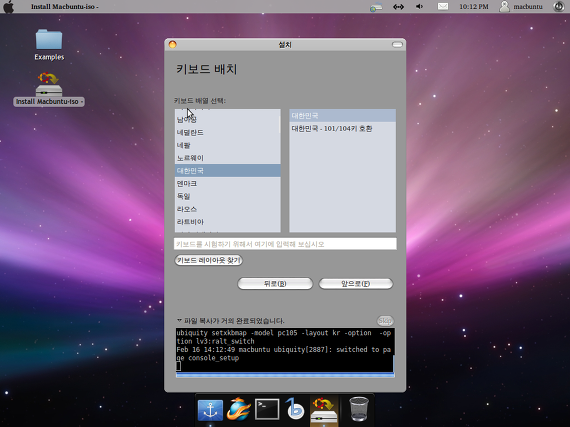Image resolution: width=570 pixels, height=427 pixels.
Task: Open the Examples folder on desktop
Action: pos(49,45)
